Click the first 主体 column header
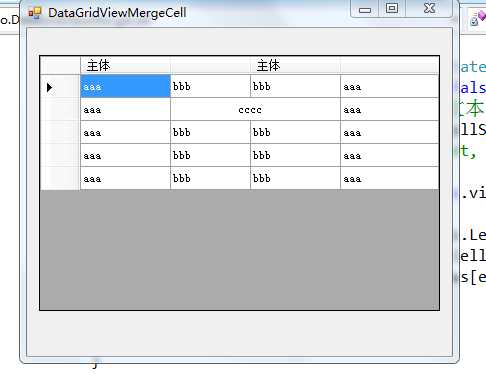The height and width of the screenshot is (374, 486). click(125, 65)
